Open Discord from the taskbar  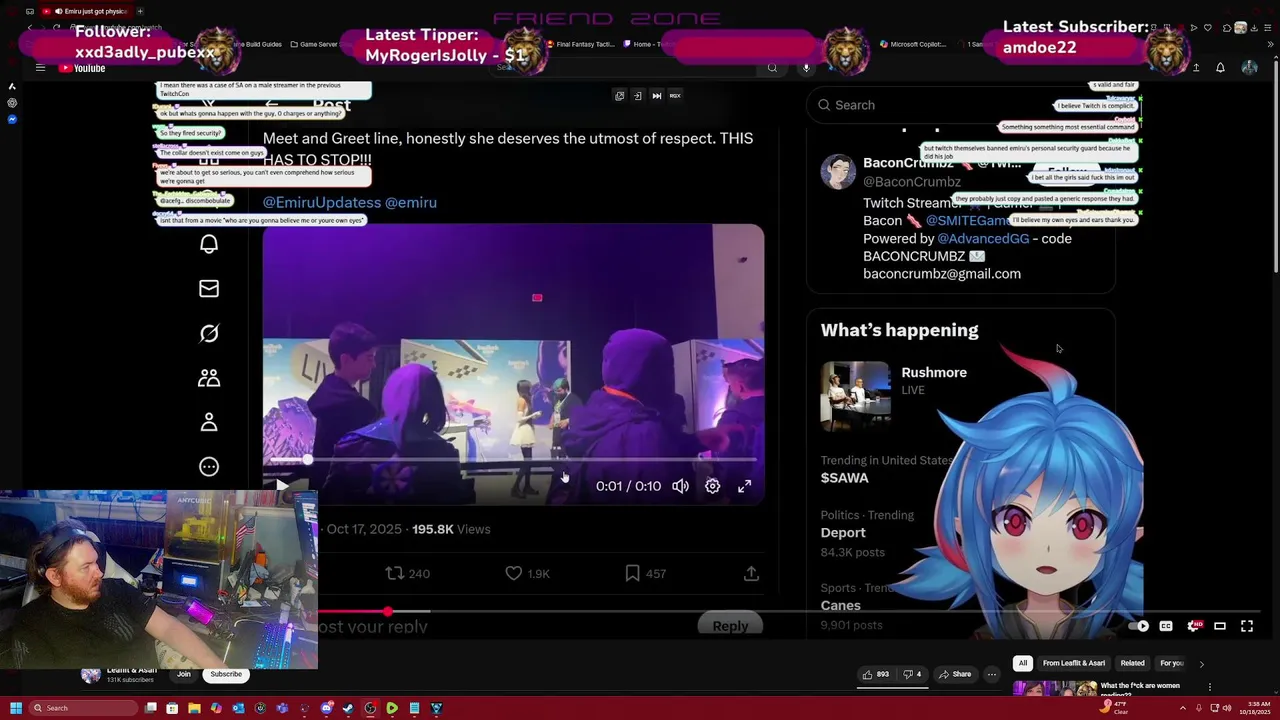[326, 708]
